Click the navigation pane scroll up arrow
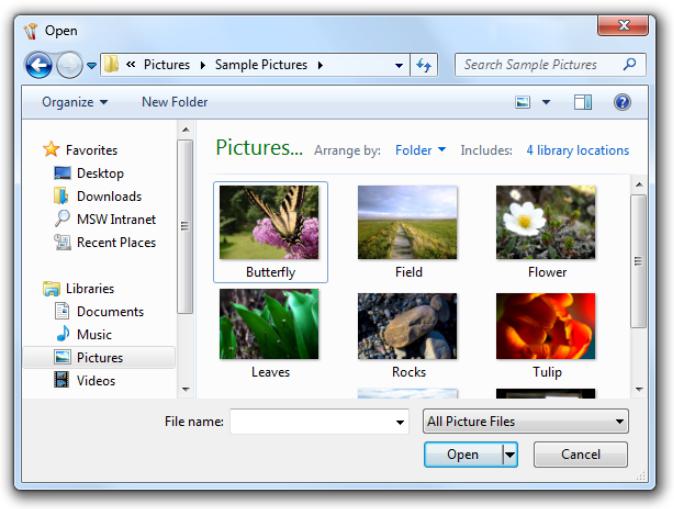This screenshot has width=674, height=509. [x=186, y=129]
